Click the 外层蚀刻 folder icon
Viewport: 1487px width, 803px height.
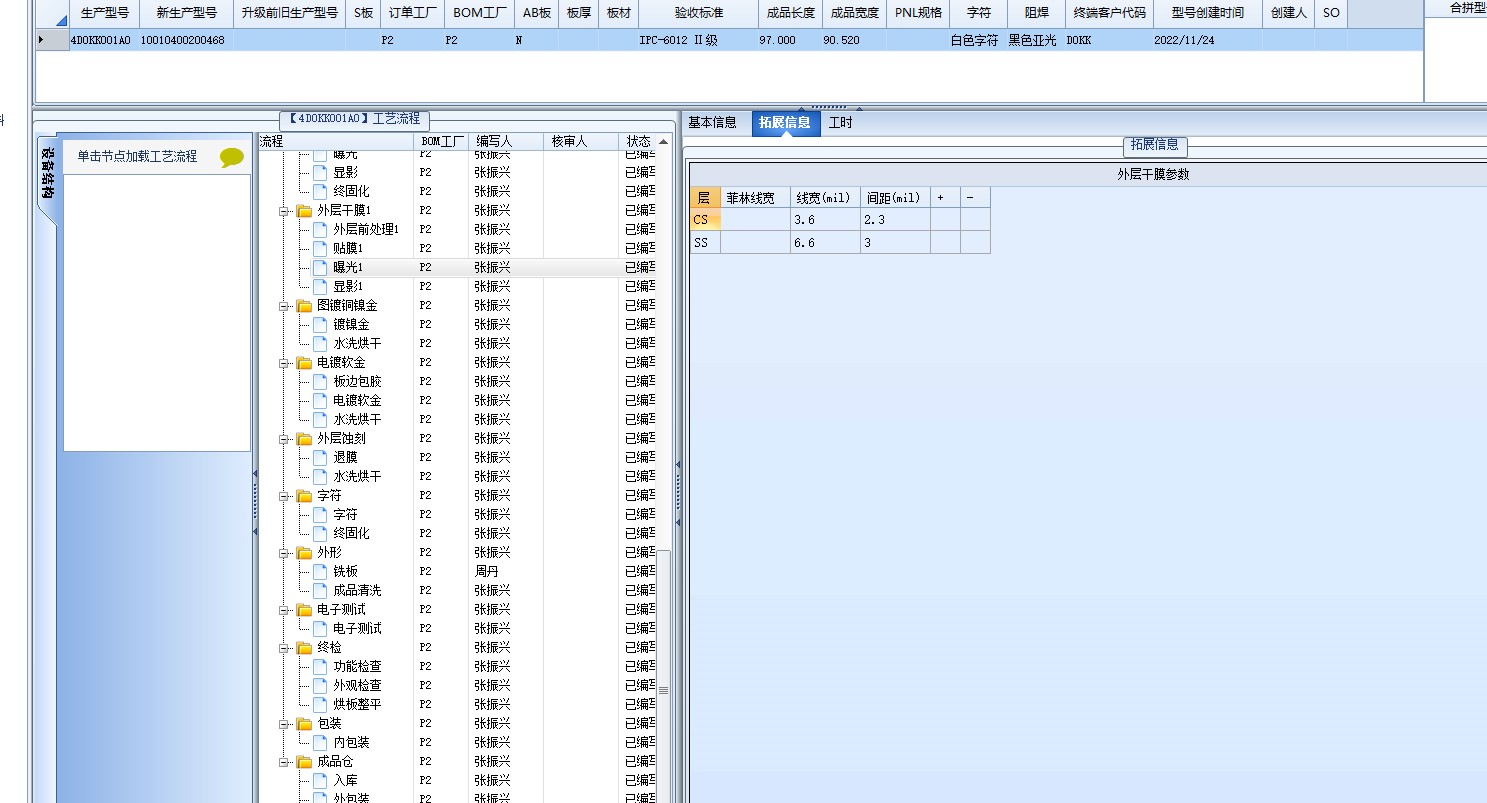[304, 439]
